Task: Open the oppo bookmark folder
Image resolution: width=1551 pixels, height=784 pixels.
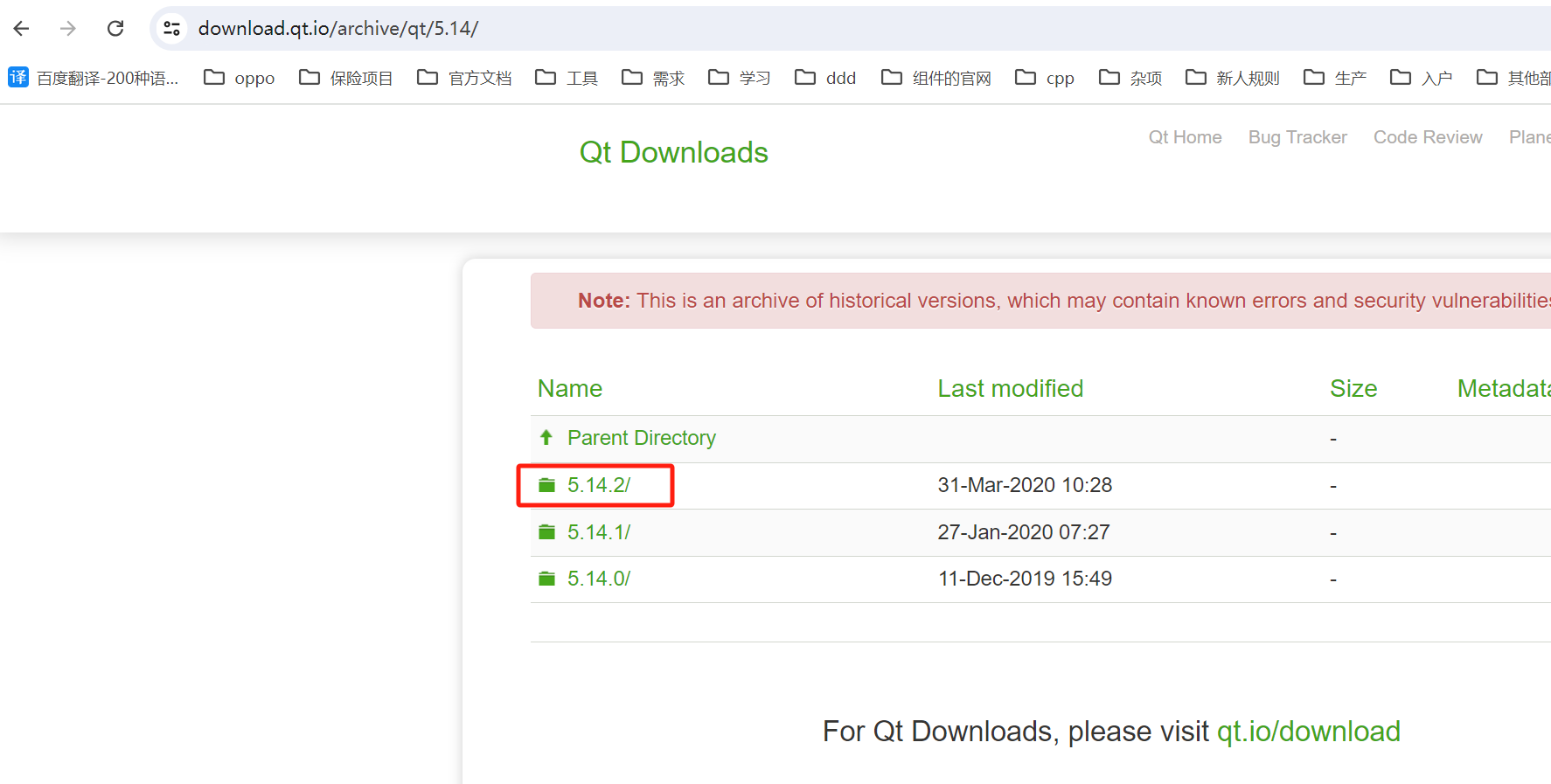Action: 239,78
